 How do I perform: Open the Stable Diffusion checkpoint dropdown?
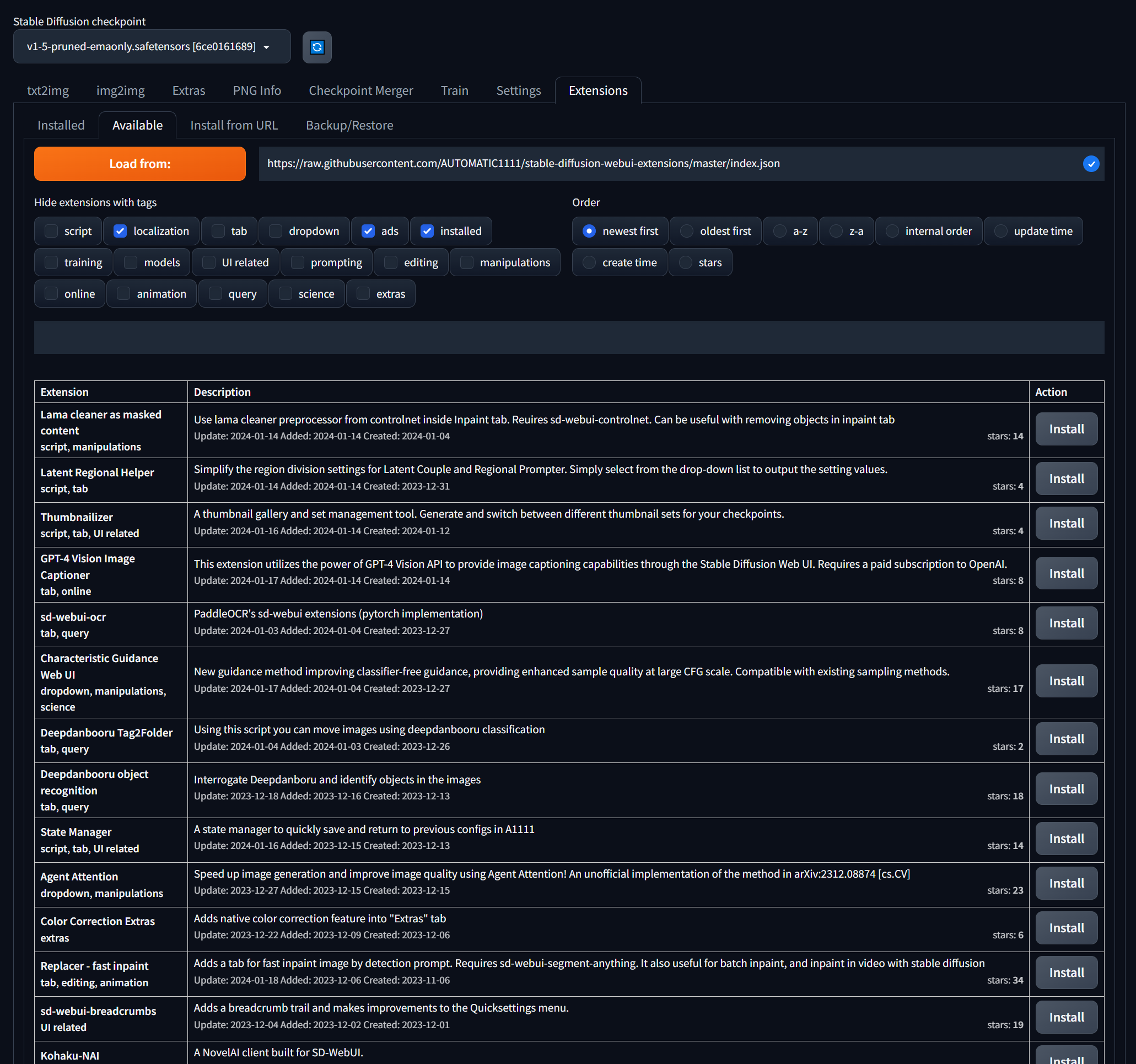(152, 47)
